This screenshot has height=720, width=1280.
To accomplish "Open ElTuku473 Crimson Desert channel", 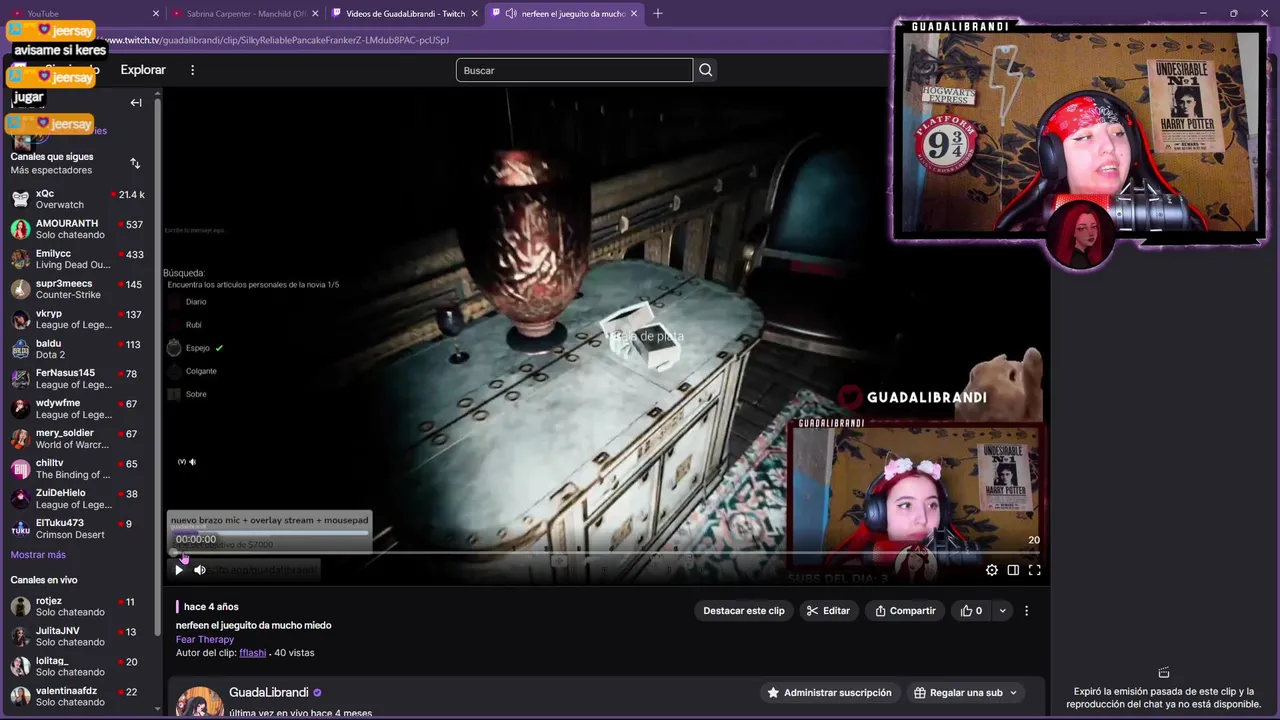I will 78,529.
